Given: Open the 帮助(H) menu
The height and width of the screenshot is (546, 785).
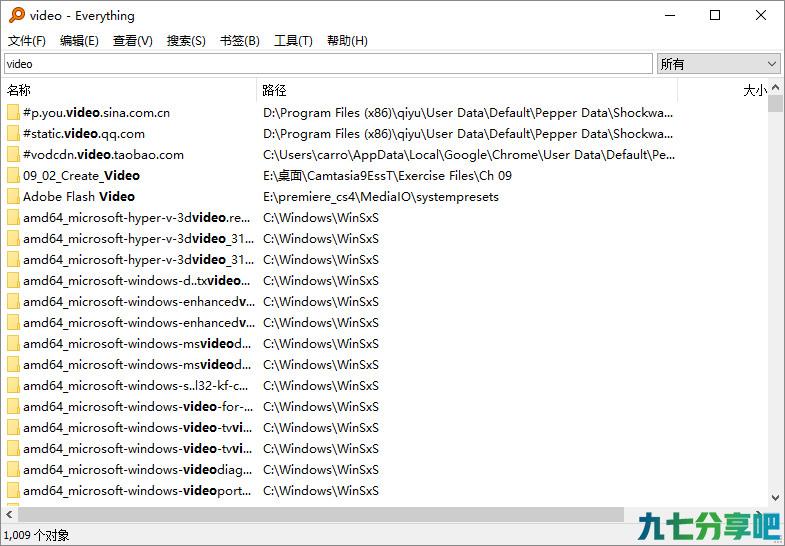Looking at the screenshot, I should point(347,41).
